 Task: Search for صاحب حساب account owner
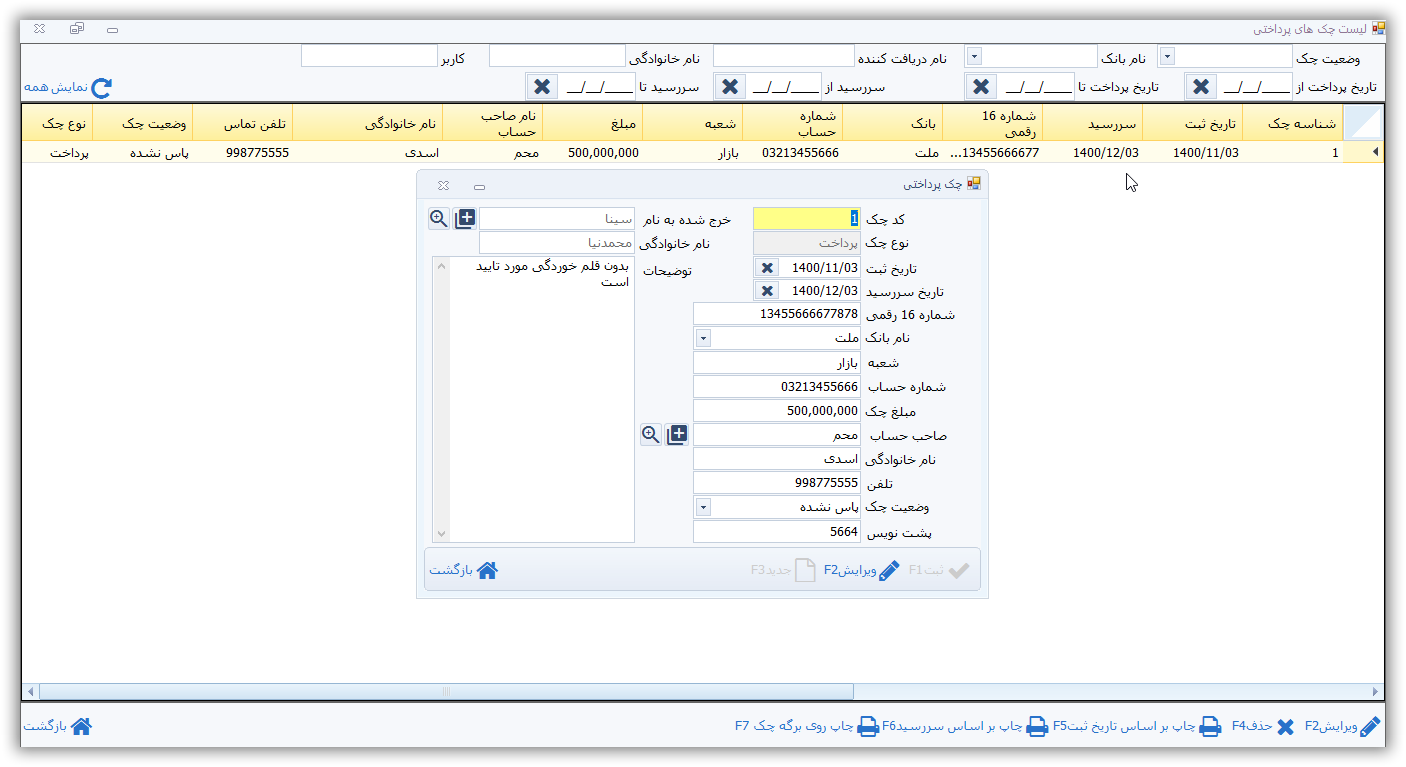(x=651, y=435)
